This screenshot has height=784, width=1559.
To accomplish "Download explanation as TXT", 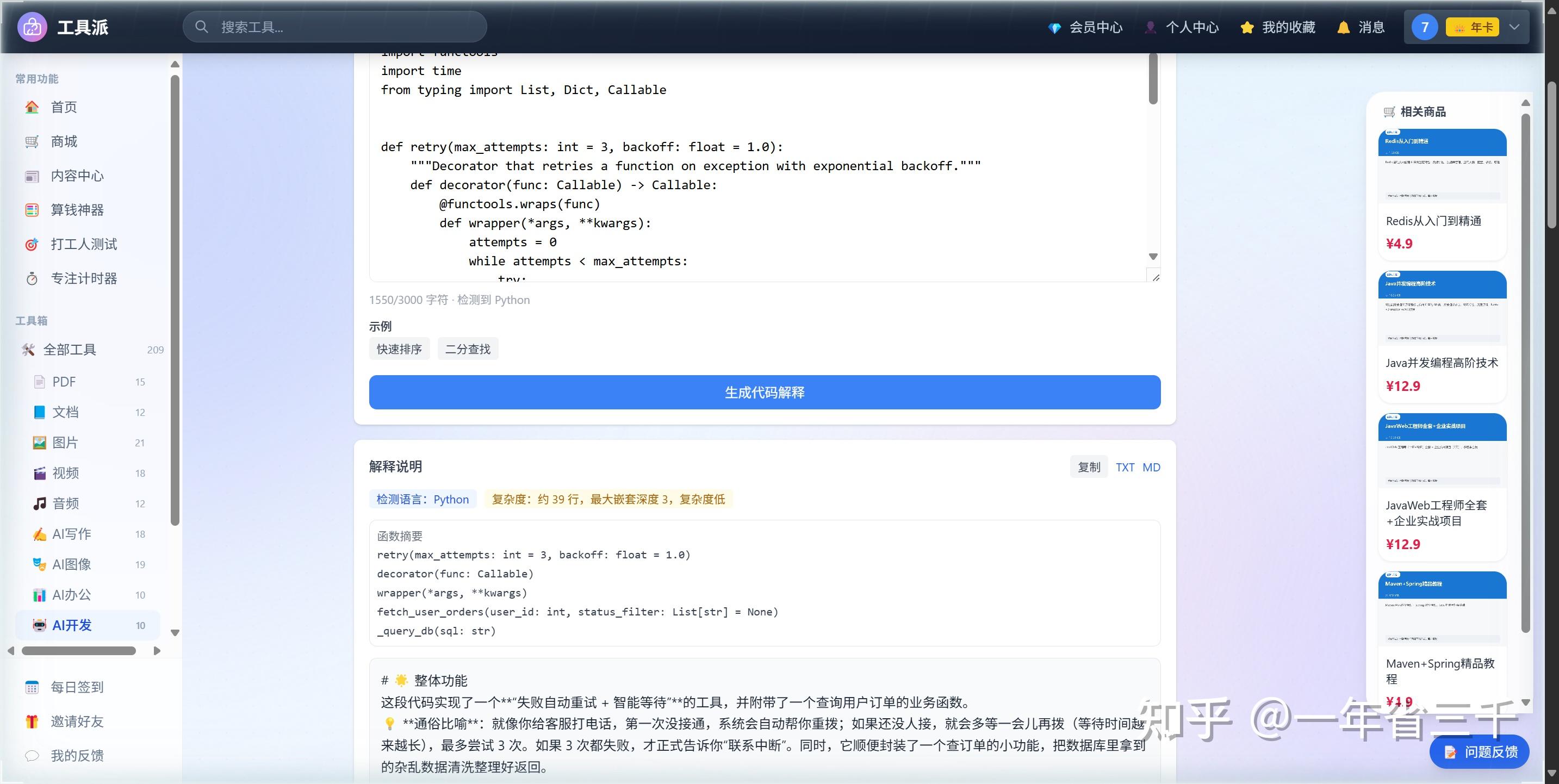I will 1125,467.
